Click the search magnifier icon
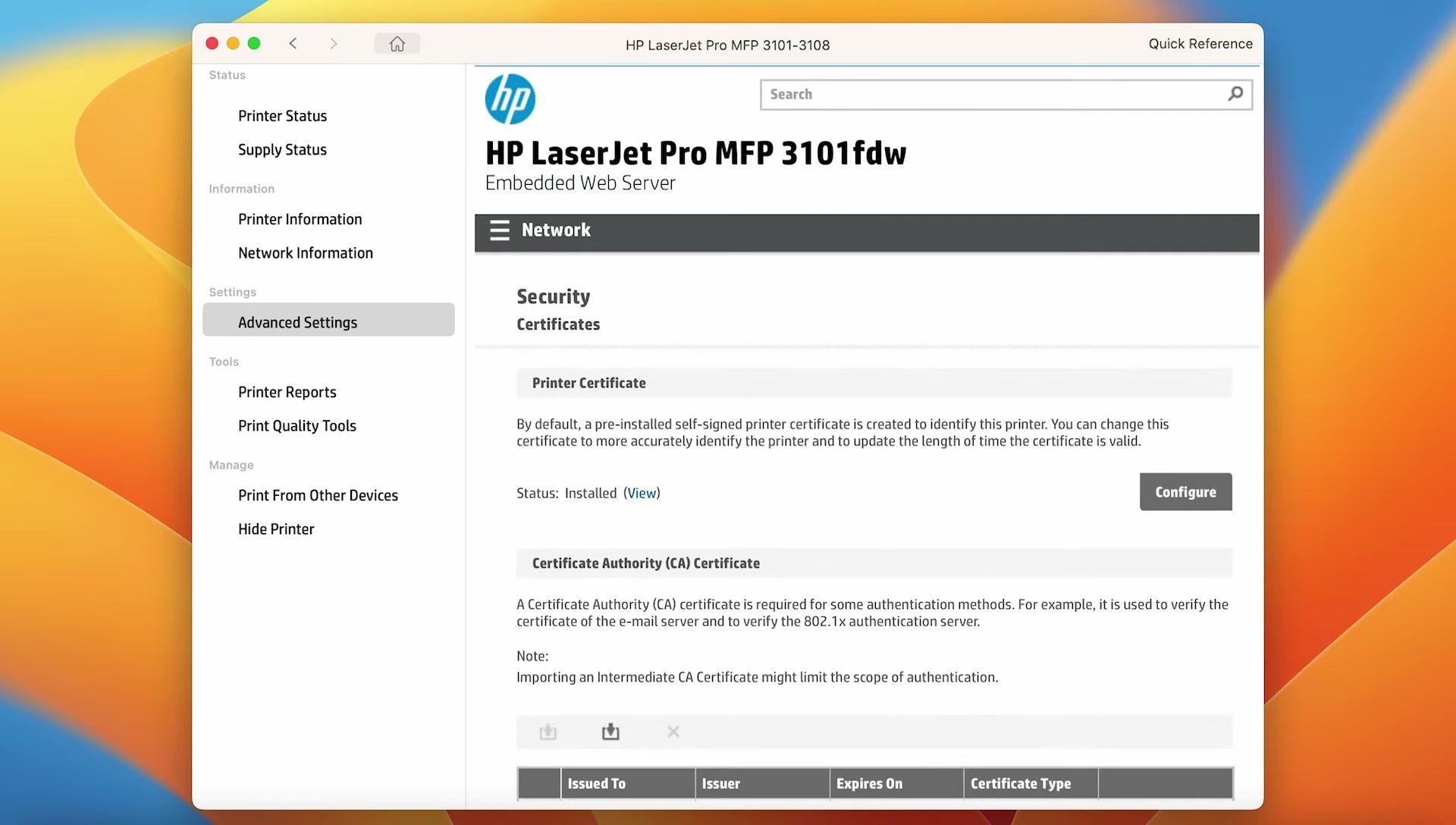Image resolution: width=1456 pixels, height=825 pixels. pos(1235,94)
